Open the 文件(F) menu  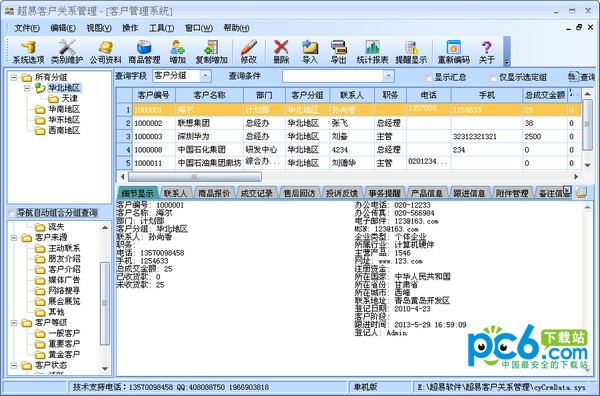26,28
